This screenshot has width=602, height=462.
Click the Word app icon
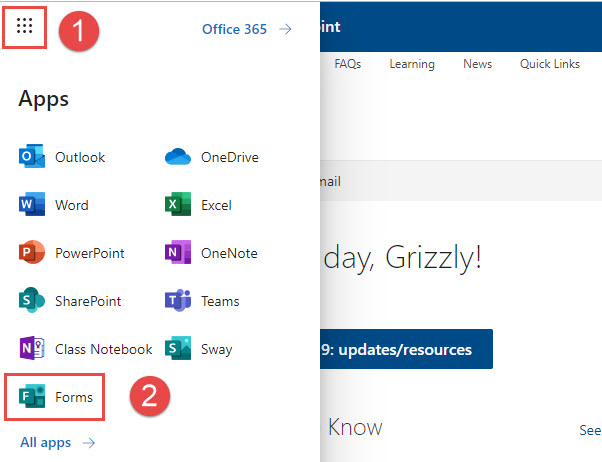[32, 204]
